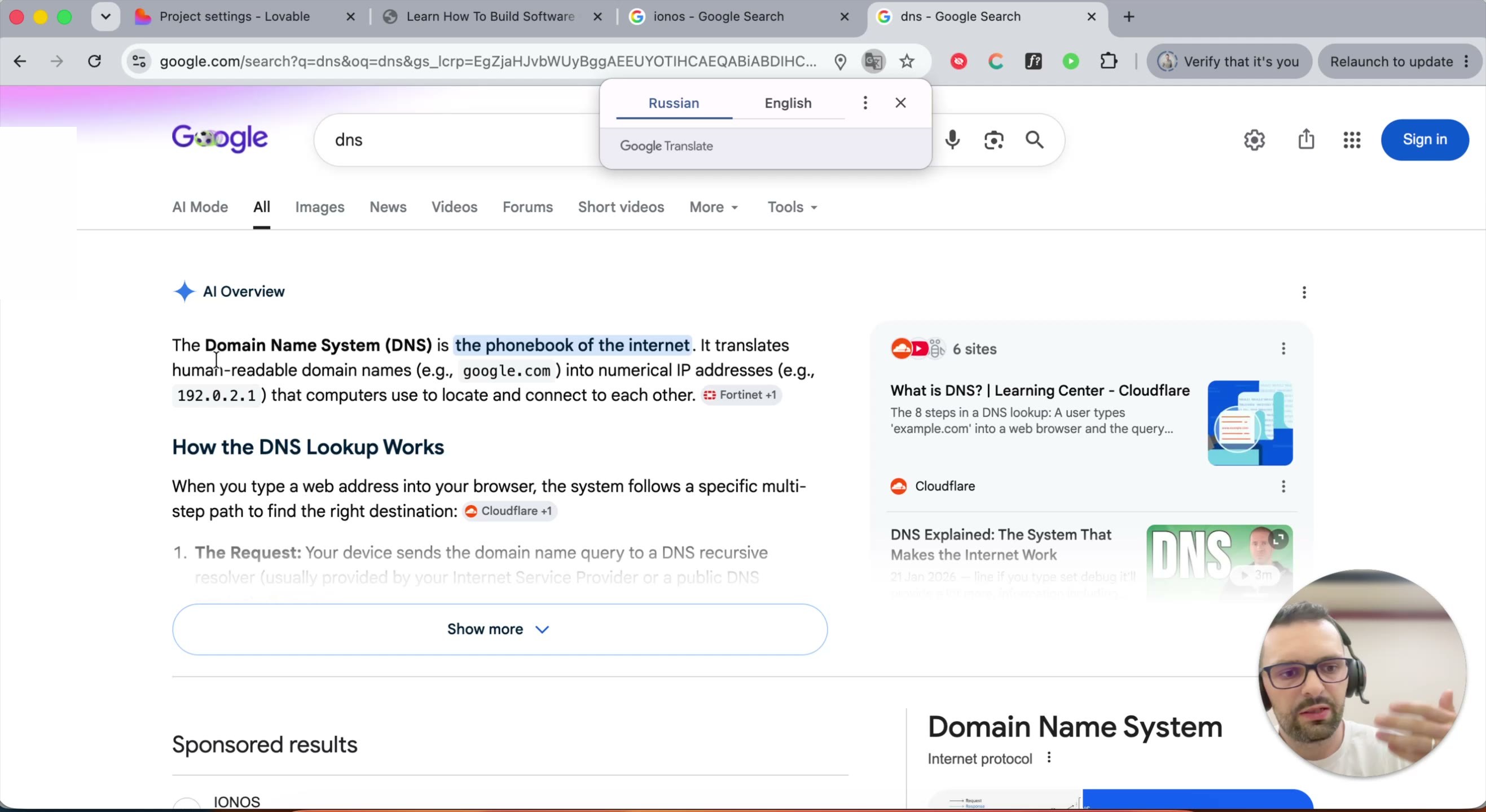Open AI Overview three-dot options
Screen dimensions: 1486x812
[1304, 293]
